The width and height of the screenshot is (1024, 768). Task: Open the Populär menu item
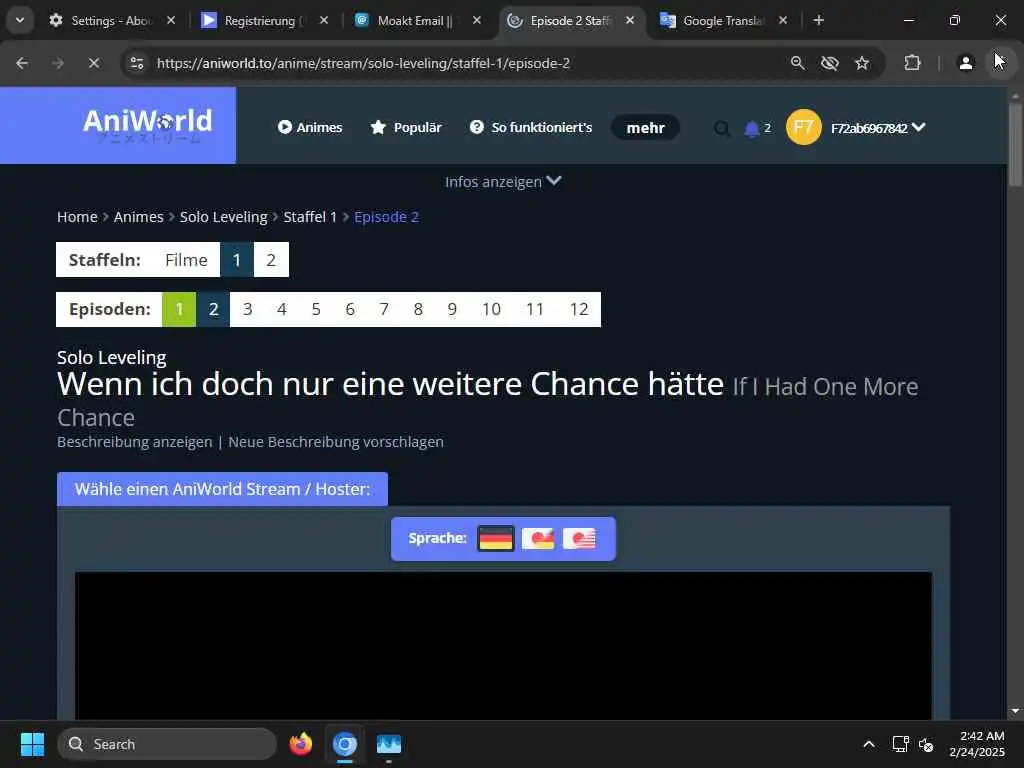[406, 127]
